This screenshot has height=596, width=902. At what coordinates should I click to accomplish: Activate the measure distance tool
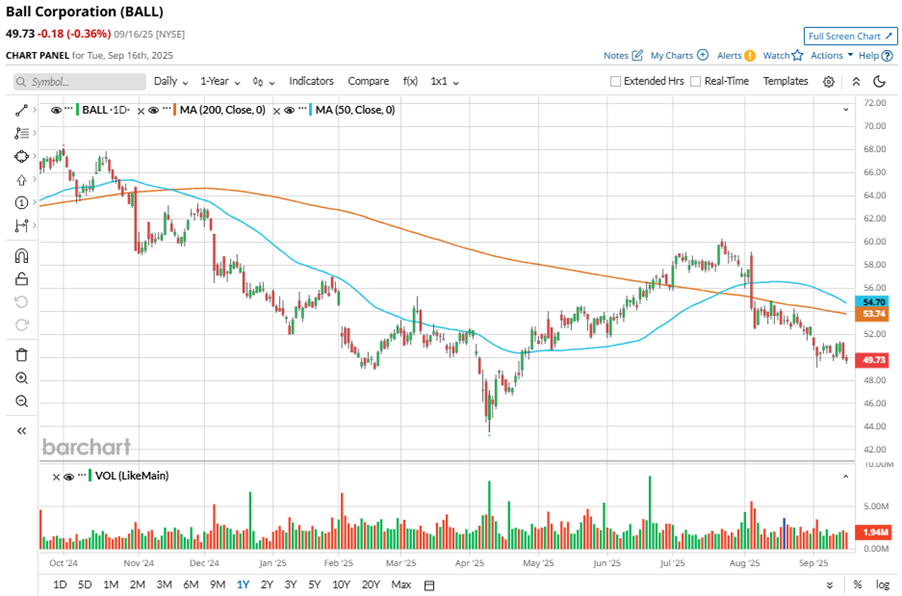point(21,226)
